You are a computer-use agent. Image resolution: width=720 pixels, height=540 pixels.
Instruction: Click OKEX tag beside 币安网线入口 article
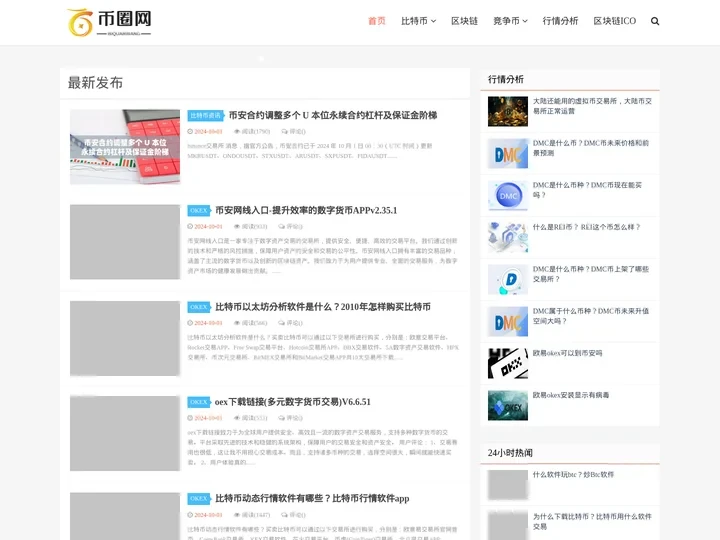point(199,211)
